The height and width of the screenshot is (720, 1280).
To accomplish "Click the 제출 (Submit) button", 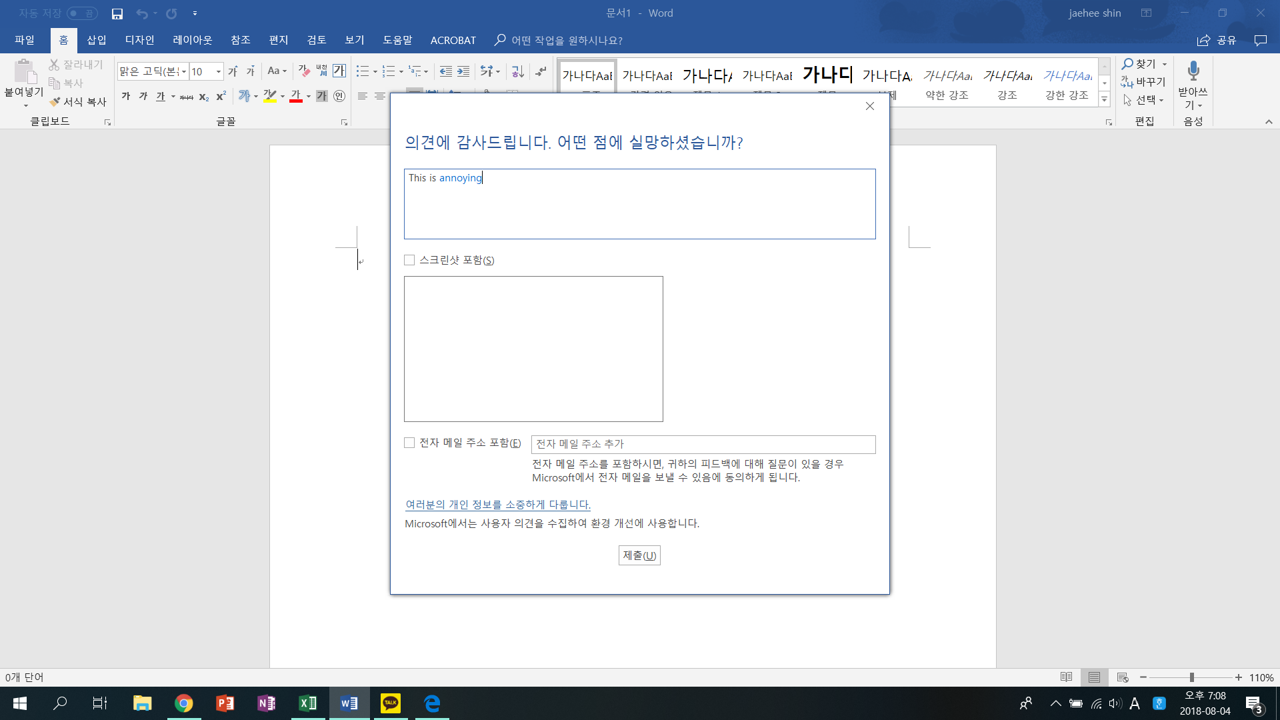I will point(639,555).
